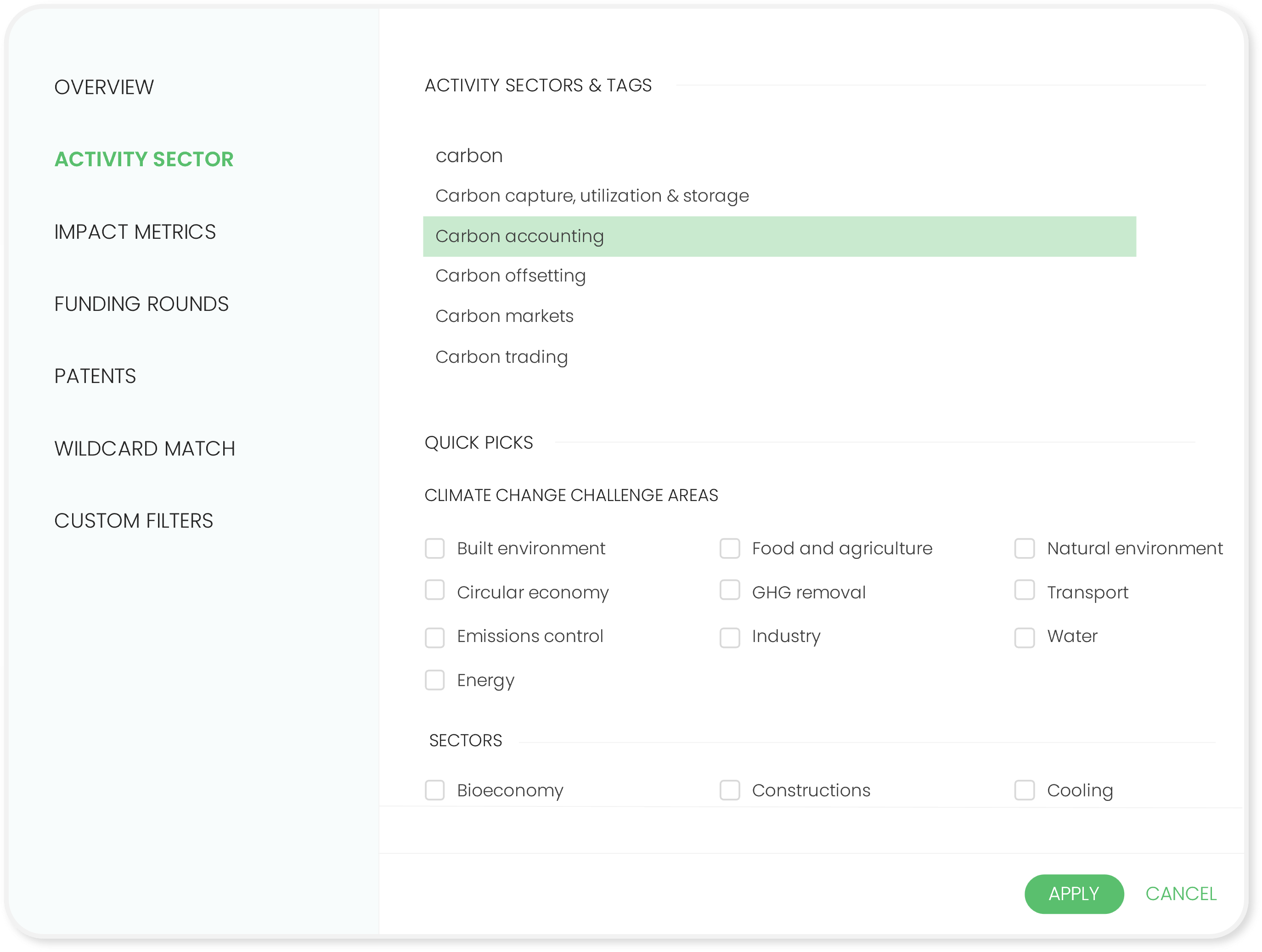Cancel the filter changes

click(x=1181, y=894)
